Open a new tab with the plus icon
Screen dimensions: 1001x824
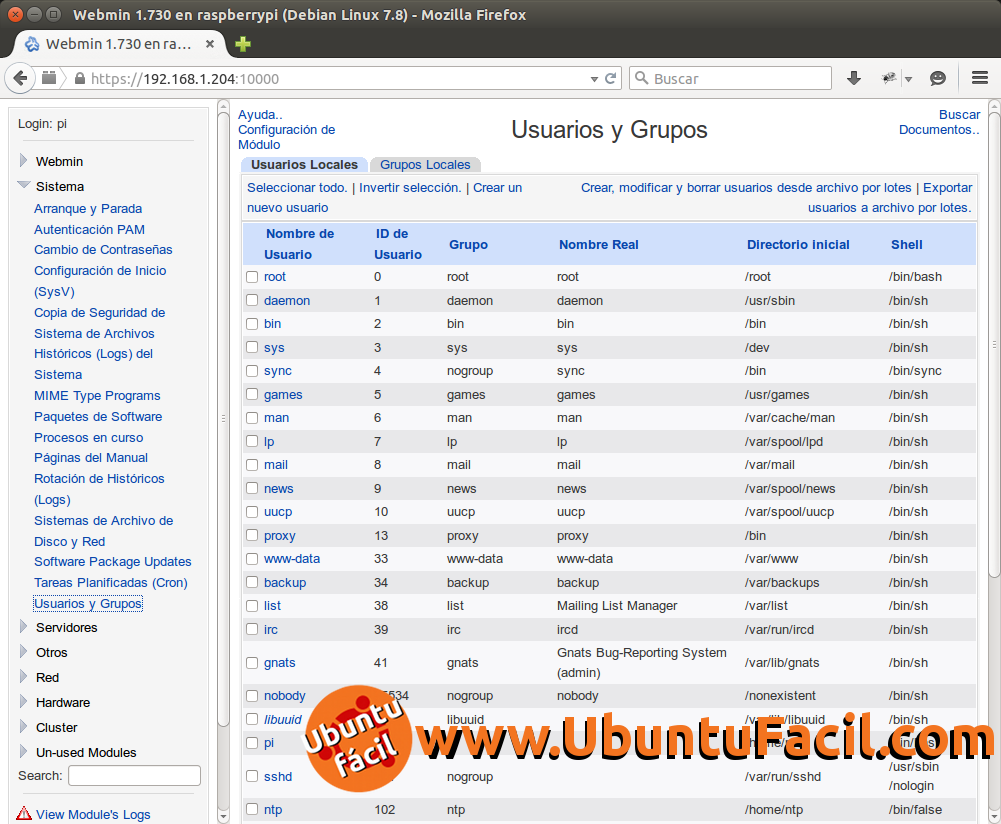click(x=243, y=44)
